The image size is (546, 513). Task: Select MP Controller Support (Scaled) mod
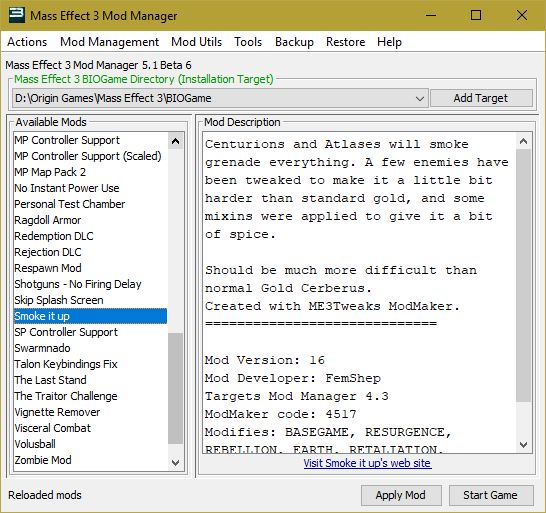point(90,156)
